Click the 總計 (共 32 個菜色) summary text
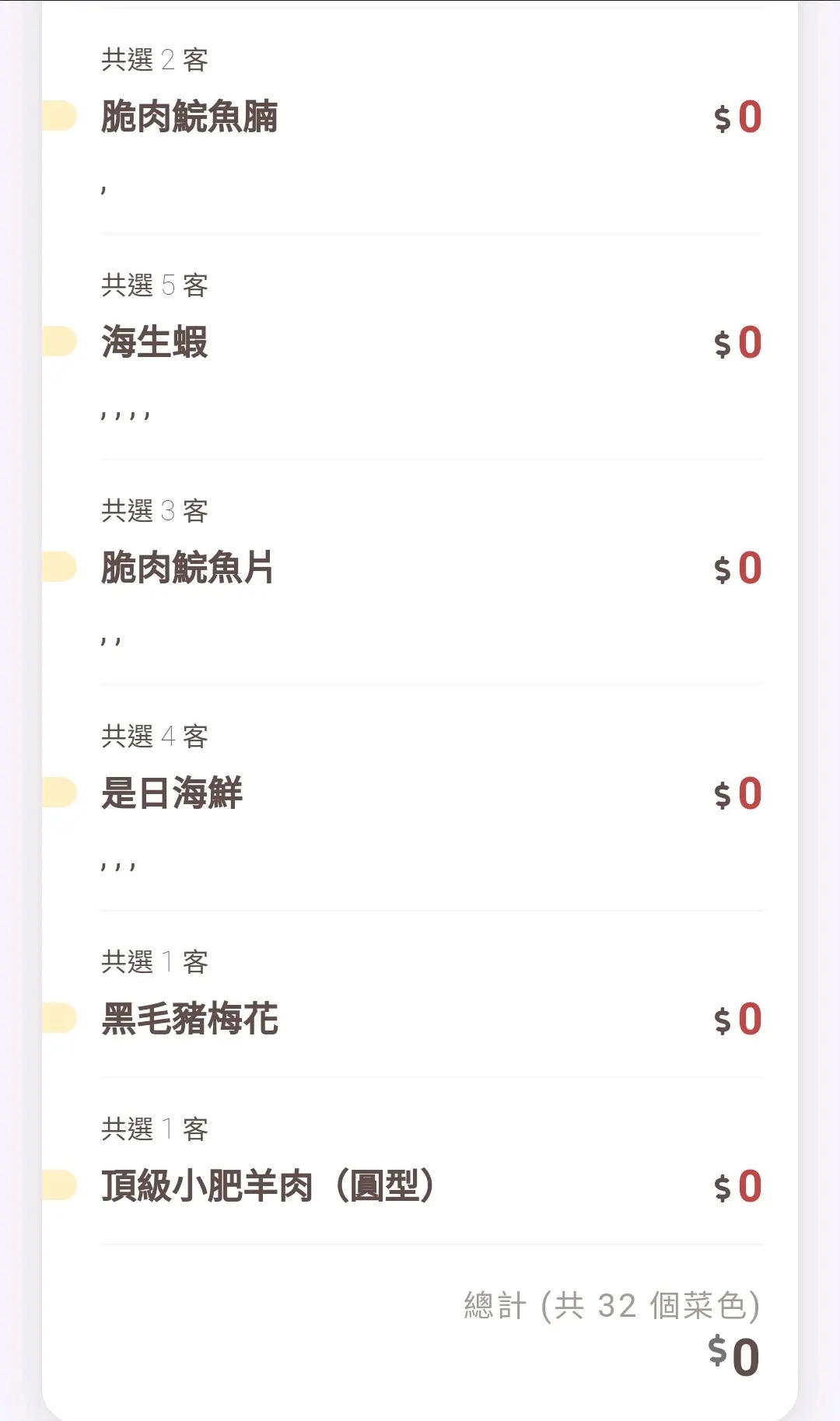The height and width of the screenshot is (1421, 840). pos(611,1305)
